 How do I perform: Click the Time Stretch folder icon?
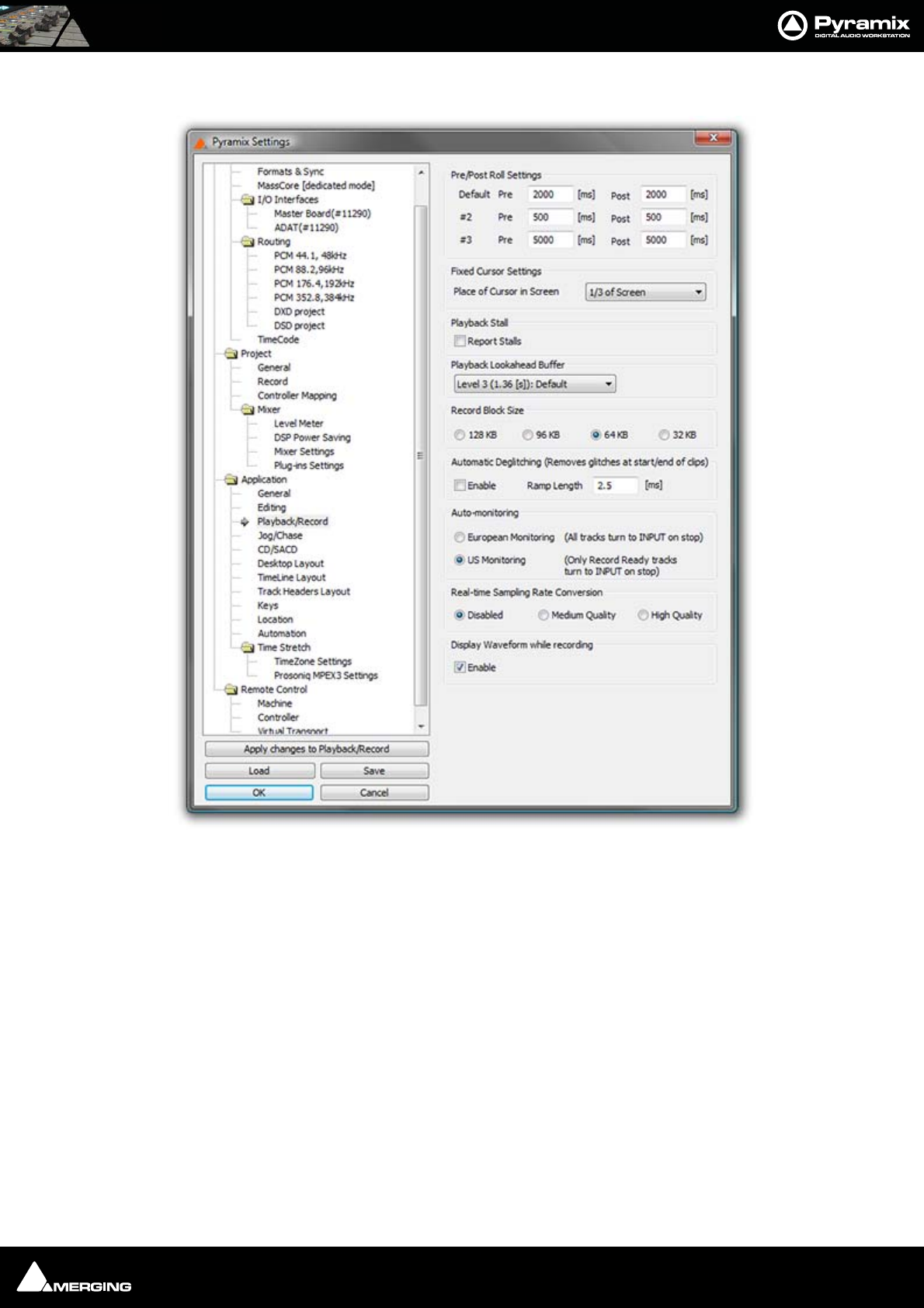[x=248, y=647]
